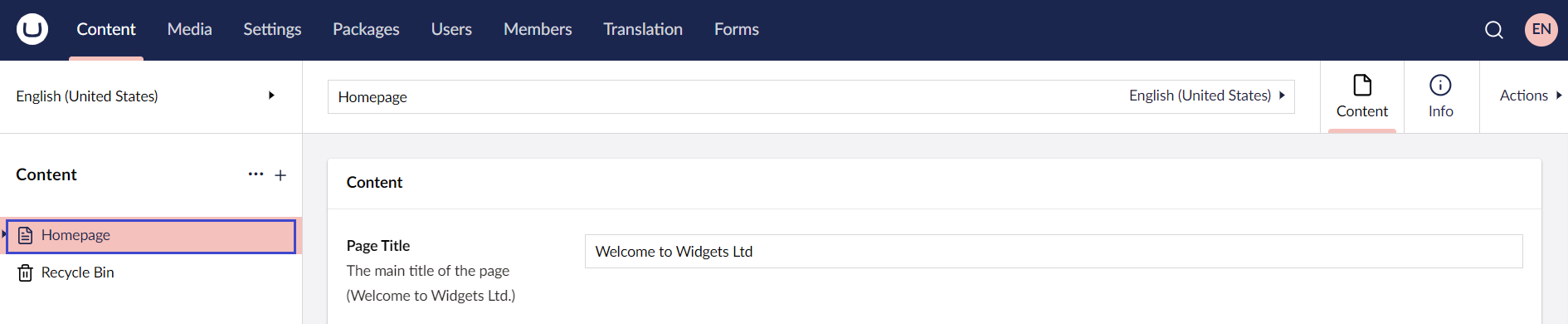Screen dimensions: 1568x324
Task: Open the Forms section
Action: [x=737, y=29]
